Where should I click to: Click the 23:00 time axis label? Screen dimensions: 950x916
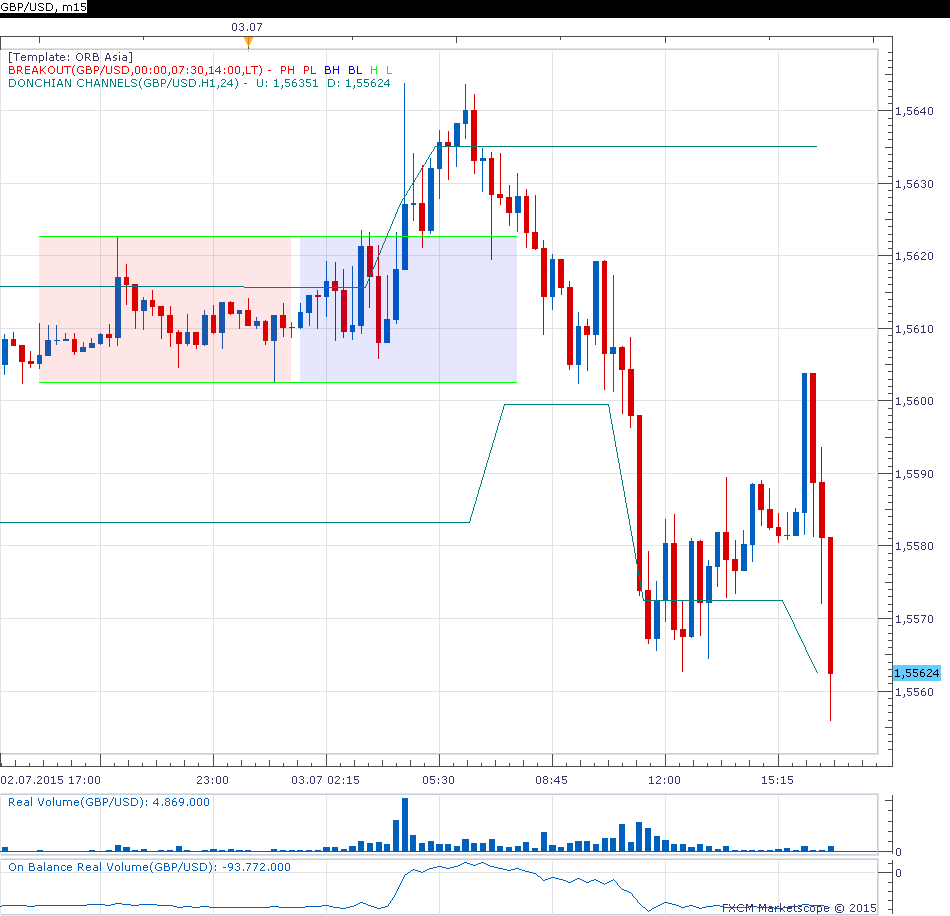(213, 780)
